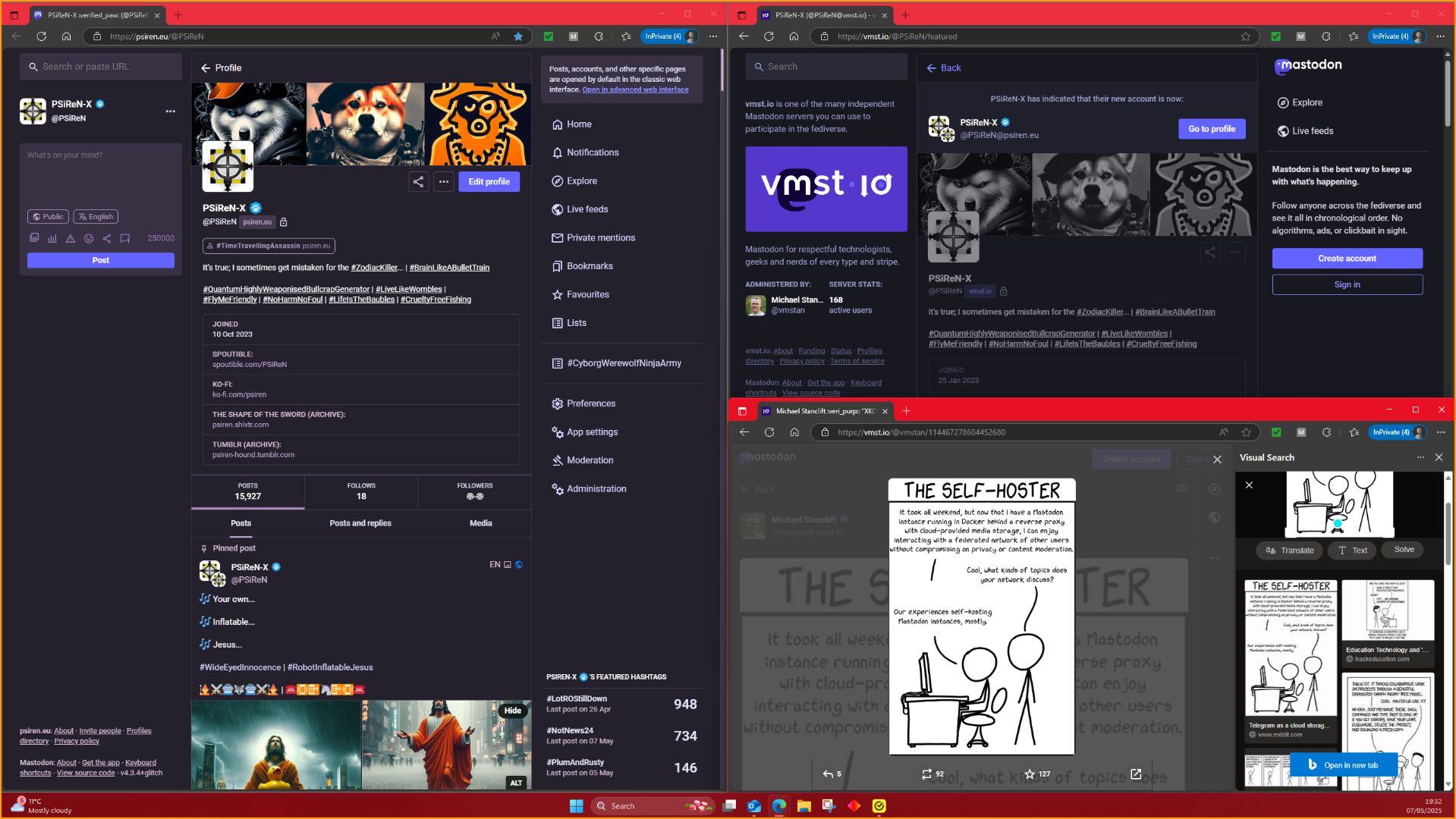The height and width of the screenshot is (819, 1456).
Task: Choose Solve in Visual Search
Action: click(x=1404, y=550)
